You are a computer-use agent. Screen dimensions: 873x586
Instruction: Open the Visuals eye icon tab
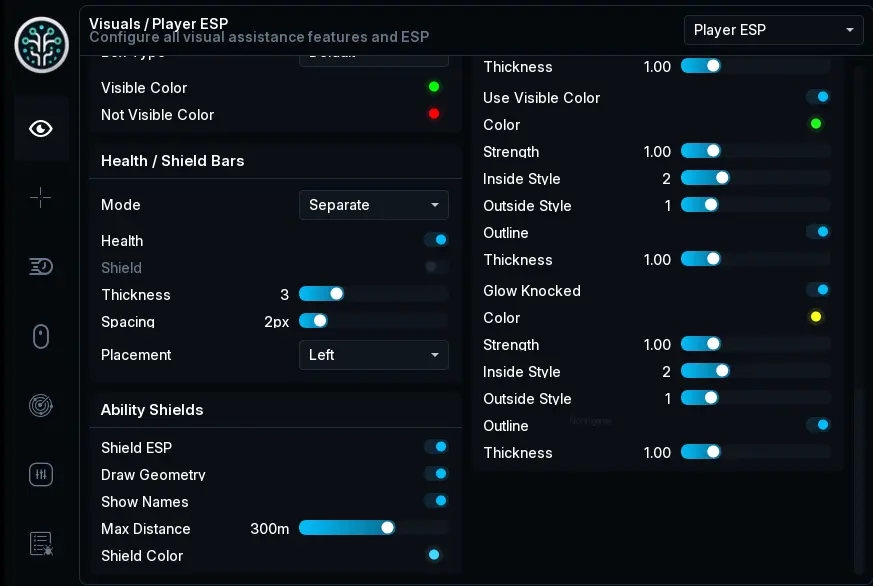pyautogui.click(x=41, y=129)
